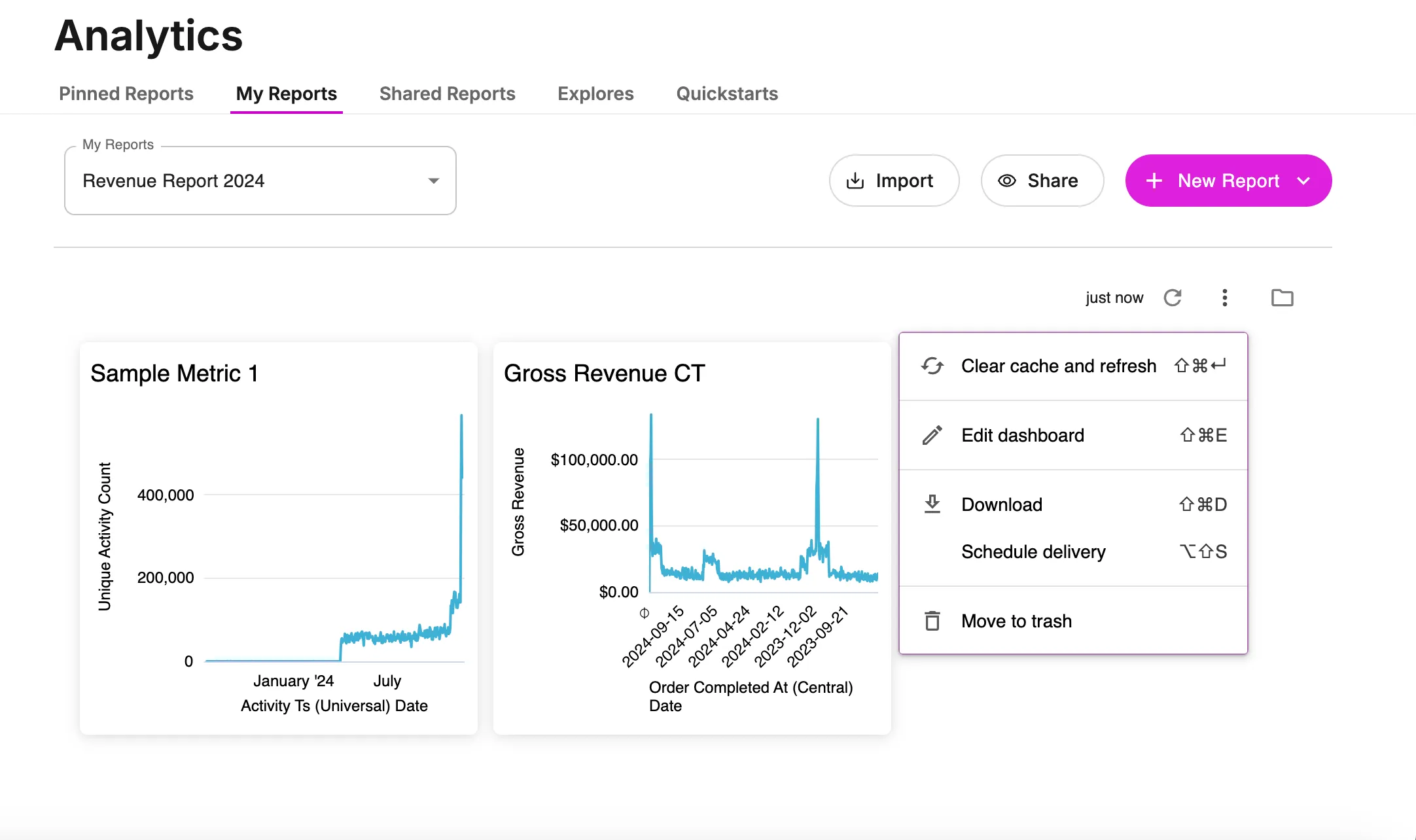Click the 400,000 axis value

166,495
